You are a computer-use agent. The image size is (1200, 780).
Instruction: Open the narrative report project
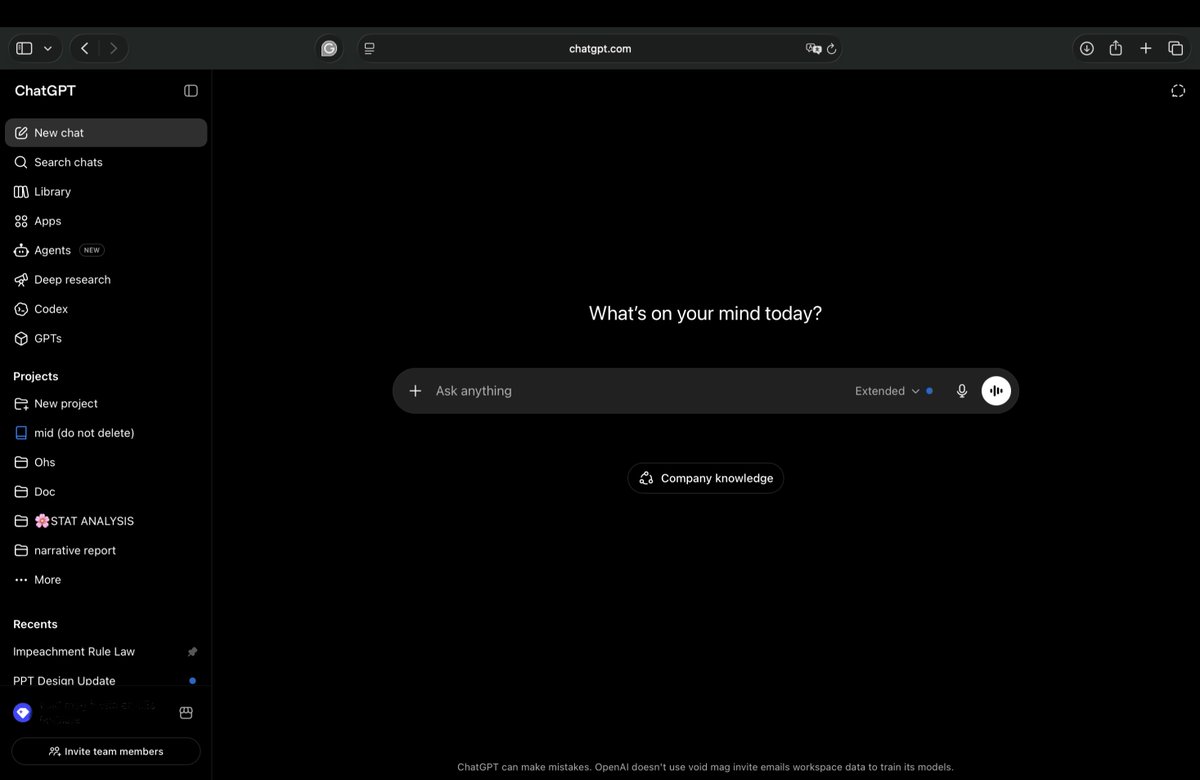tap(106, 550)
